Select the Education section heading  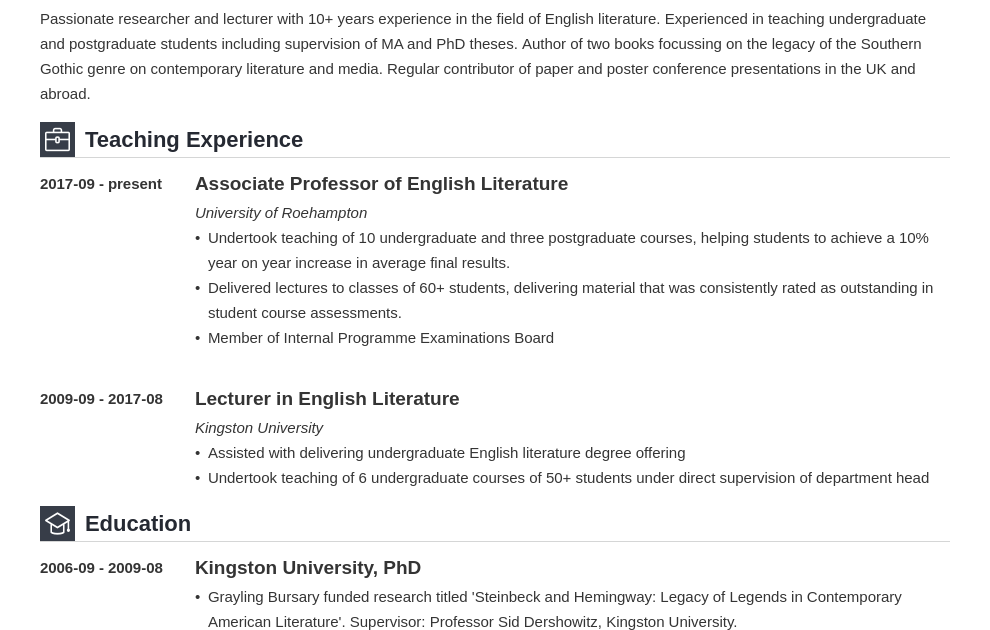coord(138,523)
